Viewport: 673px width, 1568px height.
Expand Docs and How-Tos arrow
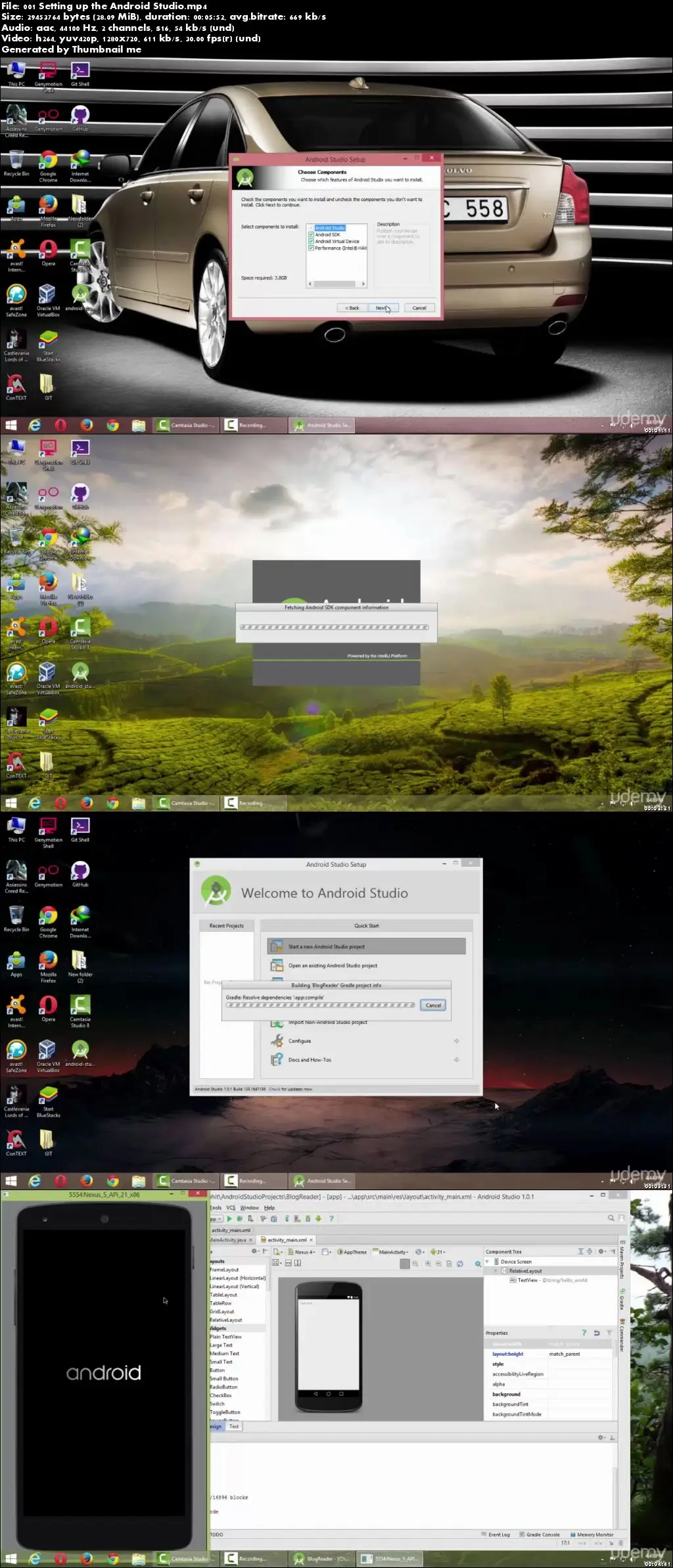click(x=456, y=1060)
